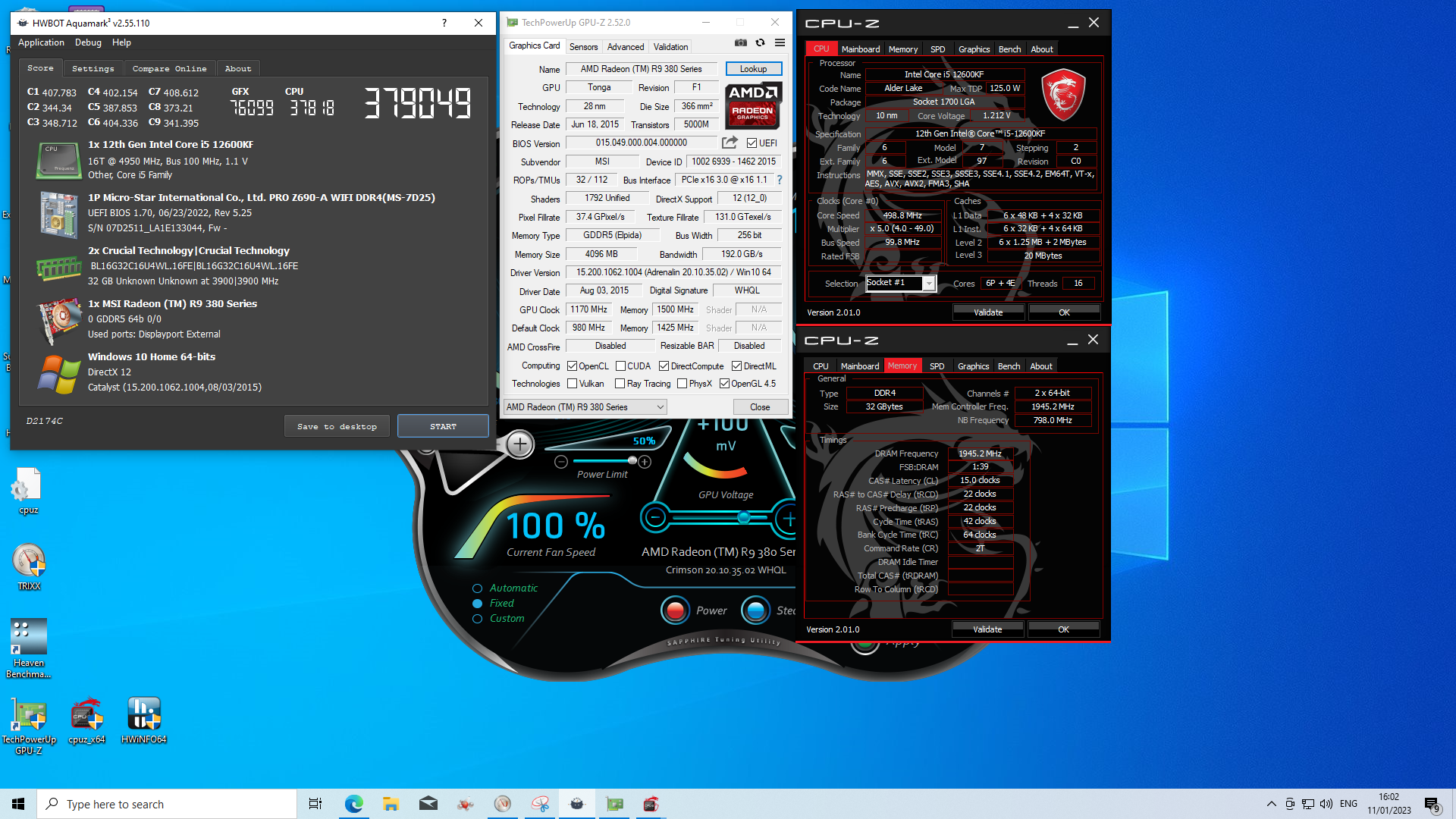Switch to the Sensors tab in GPU-Z
Viewport: 1456px width, 819px height.
click(584, 47)
